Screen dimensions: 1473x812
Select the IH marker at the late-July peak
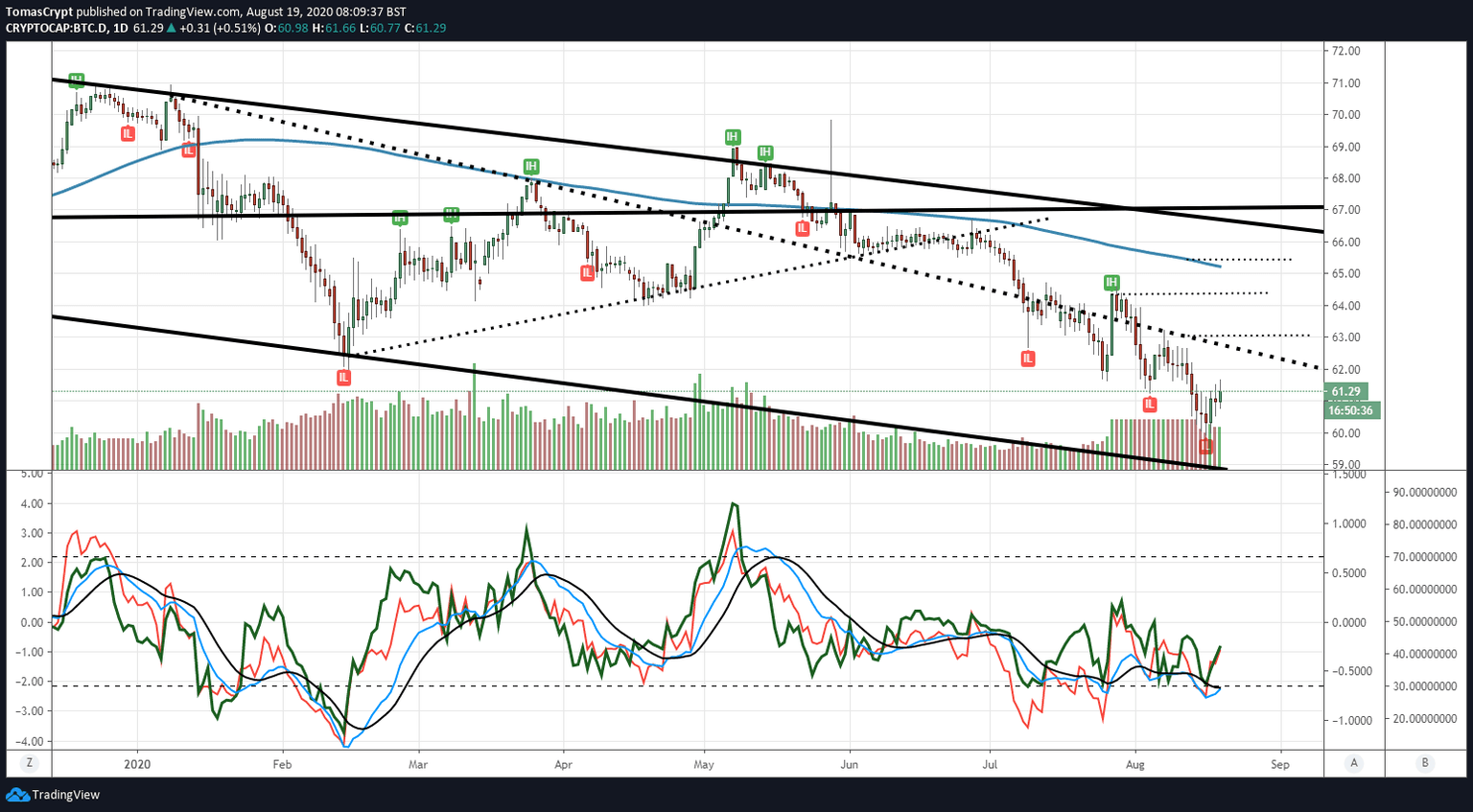point(1111,282)
